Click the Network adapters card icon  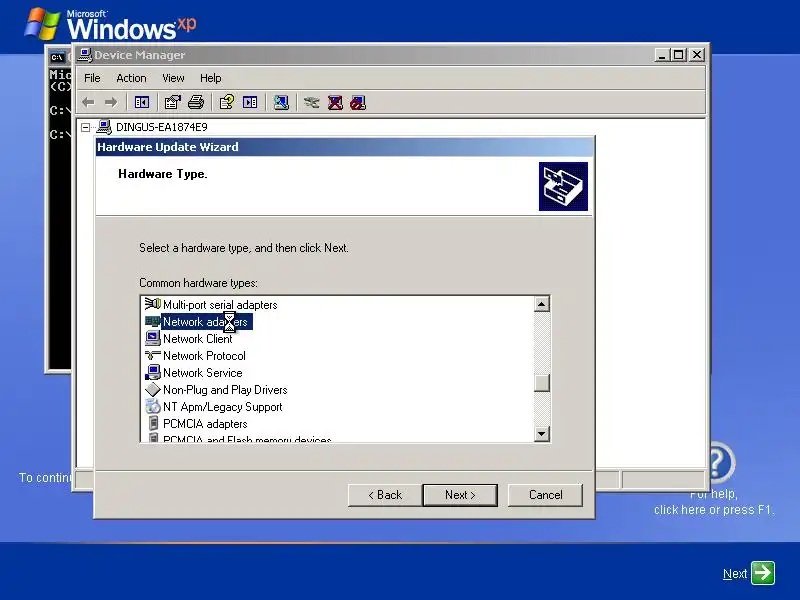click(152, 321)
